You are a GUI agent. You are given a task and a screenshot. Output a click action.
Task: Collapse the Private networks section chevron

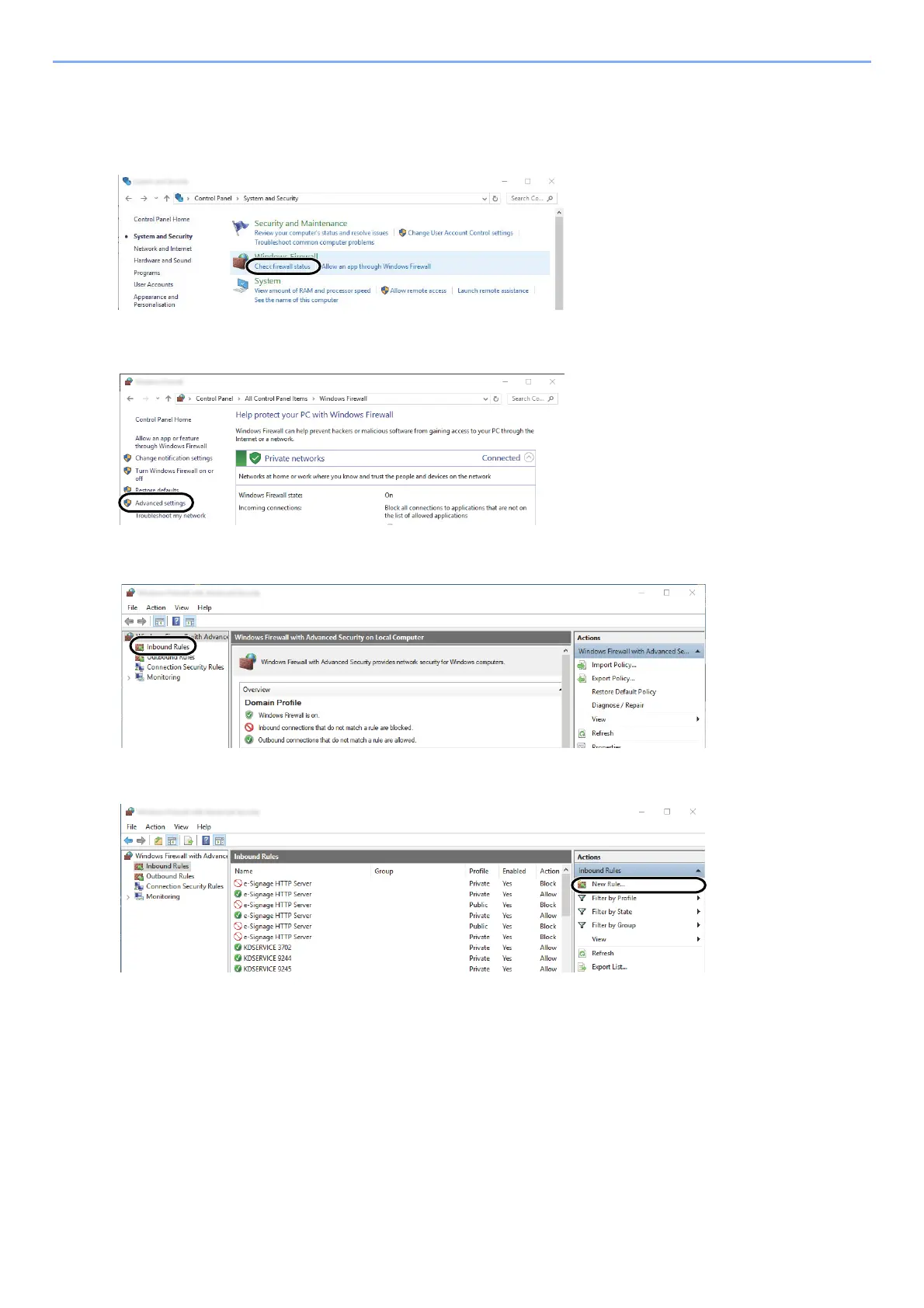coord(529,457)
